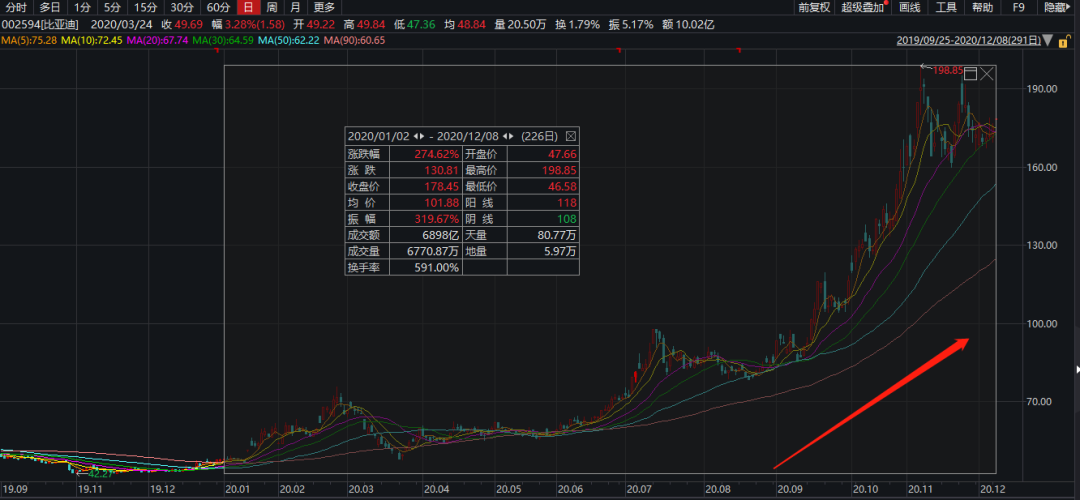Screen dimensions: 1080x500
Task: Close the interval statistics popup
Action: click(x=571, y=136)
